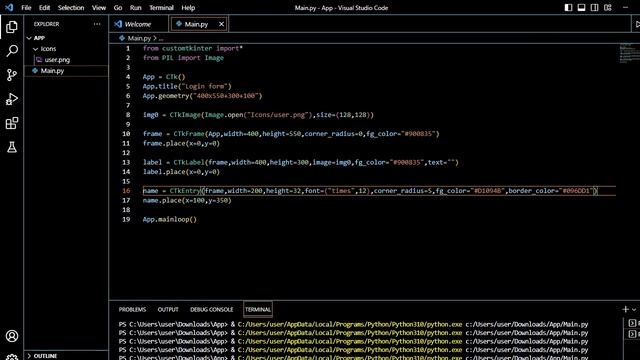Click the App.title("Login form") line
The width and height of the screenshot is (640, 360).
click(187, 86)
